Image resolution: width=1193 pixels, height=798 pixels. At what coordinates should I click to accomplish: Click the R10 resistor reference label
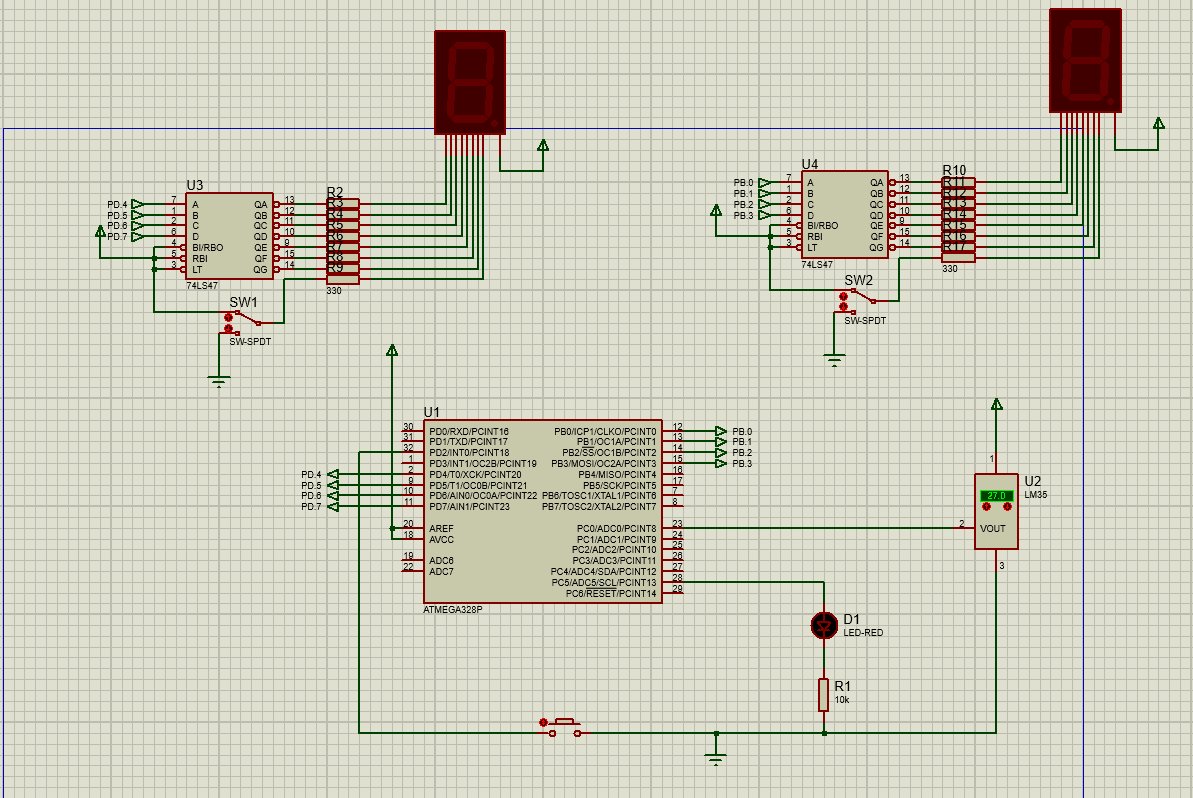[954, 170]
